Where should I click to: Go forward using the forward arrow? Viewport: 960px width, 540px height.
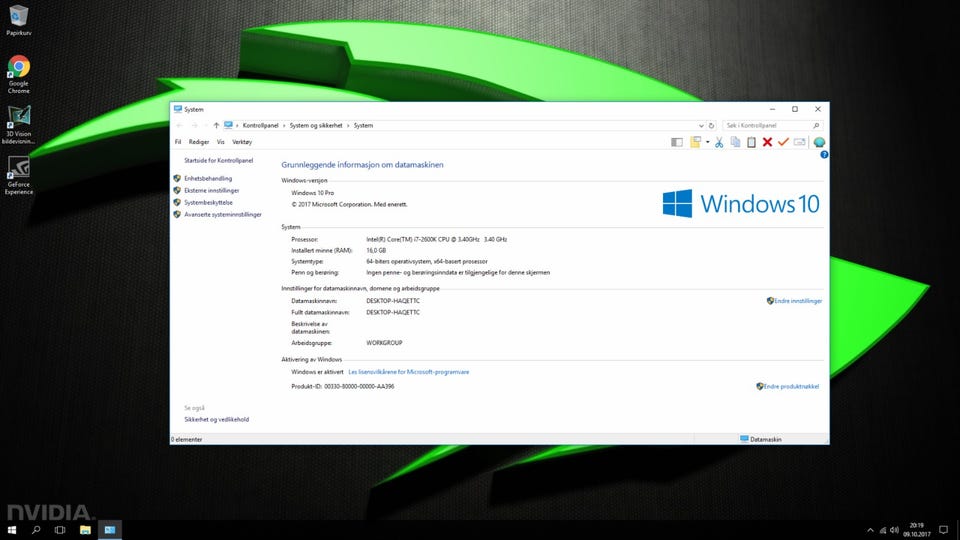(x=194, y=126)
